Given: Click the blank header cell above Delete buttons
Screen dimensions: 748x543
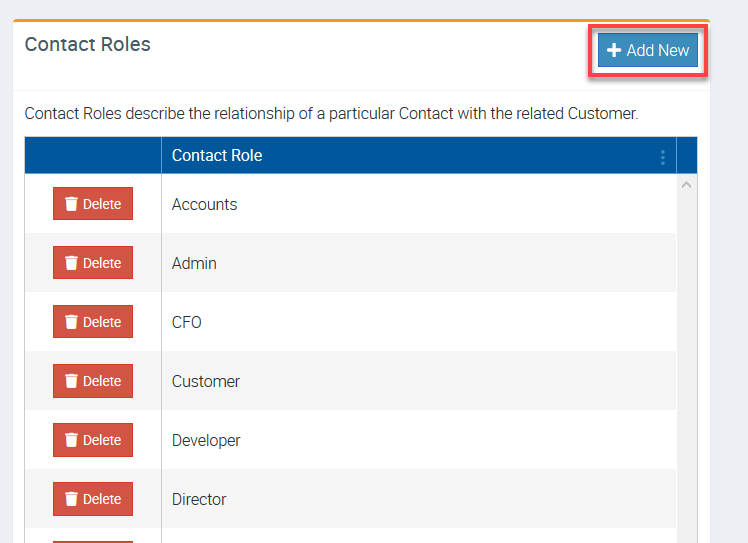Looking at the screenshot, I should 93,156.
